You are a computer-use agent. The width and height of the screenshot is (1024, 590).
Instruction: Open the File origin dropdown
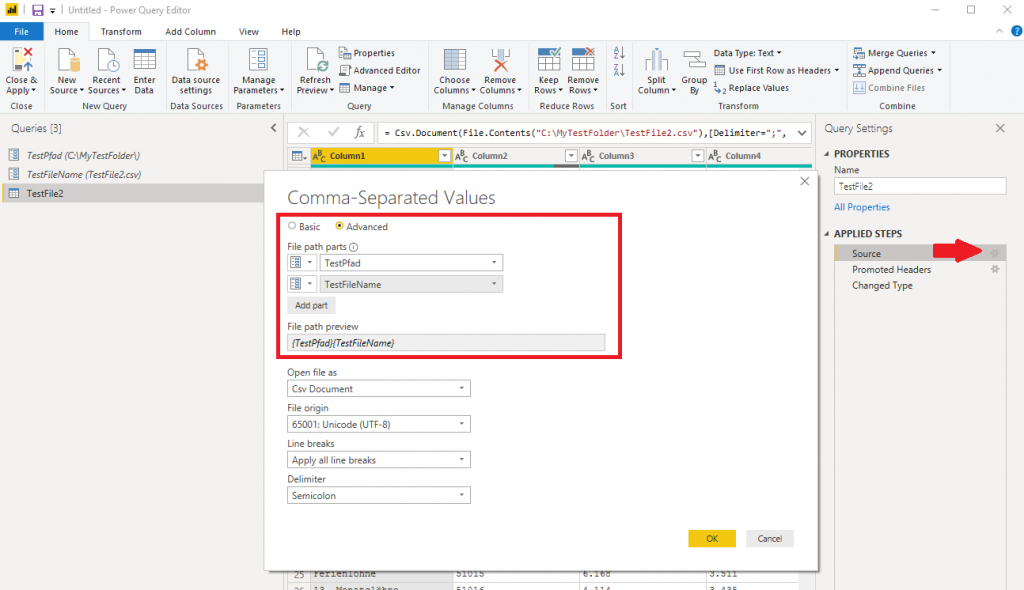(x=379, y=424)
